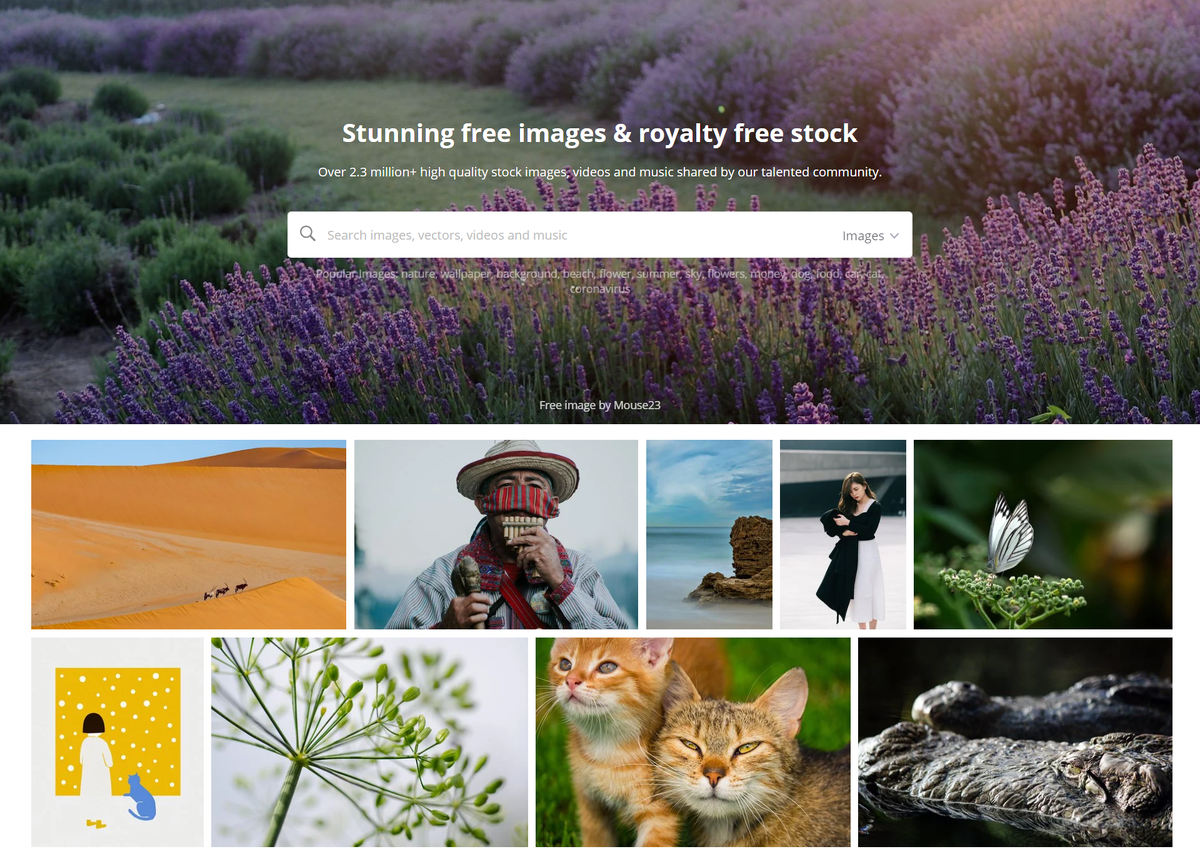View the sea rock coastline photo
The height and width of the screenshot is (854, 1200).
pyautogui.click(x=709, y=534)
